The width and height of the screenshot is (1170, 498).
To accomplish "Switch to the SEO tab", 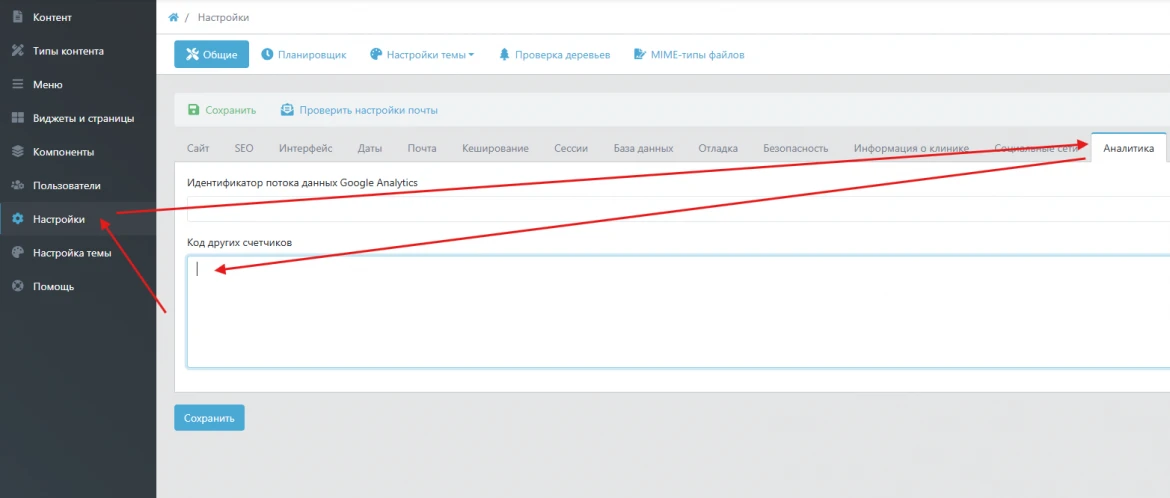I will pos(244,148).
